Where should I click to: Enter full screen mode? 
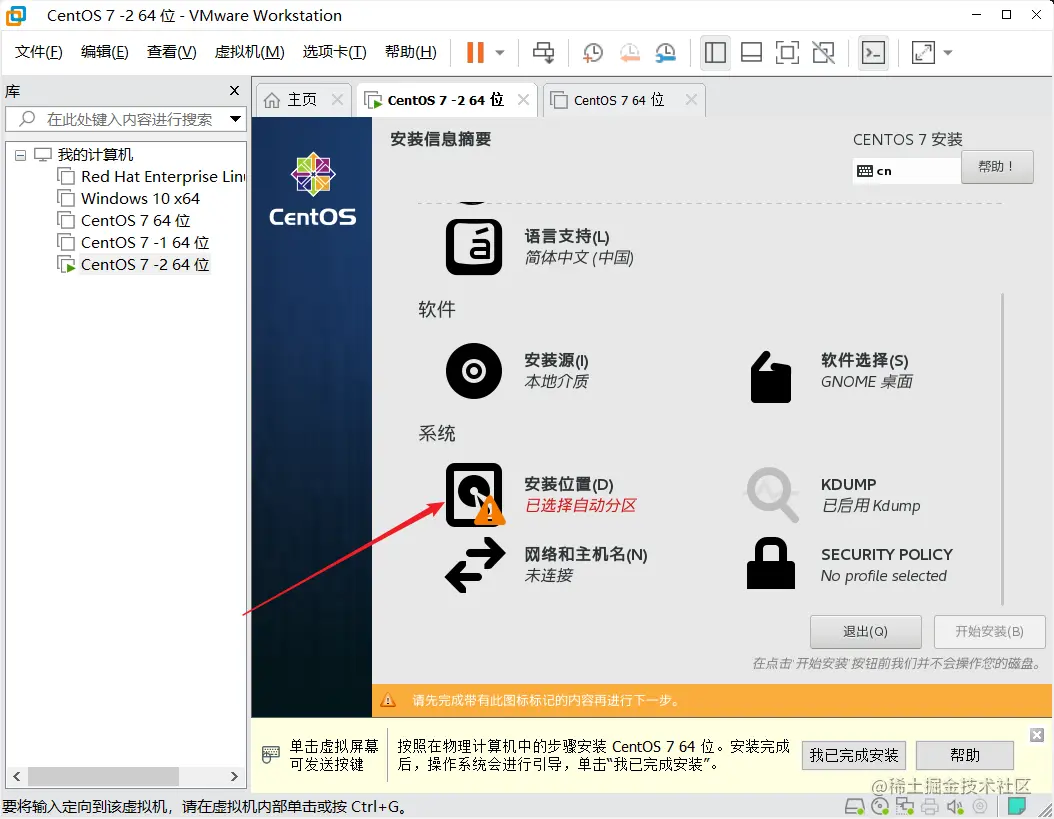pos(787,52)
